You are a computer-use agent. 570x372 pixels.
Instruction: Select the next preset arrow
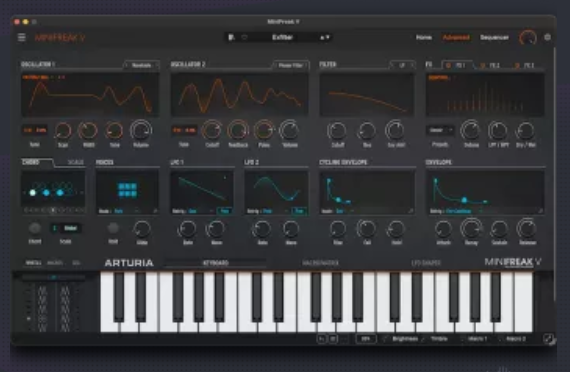(x=328, y=37)
